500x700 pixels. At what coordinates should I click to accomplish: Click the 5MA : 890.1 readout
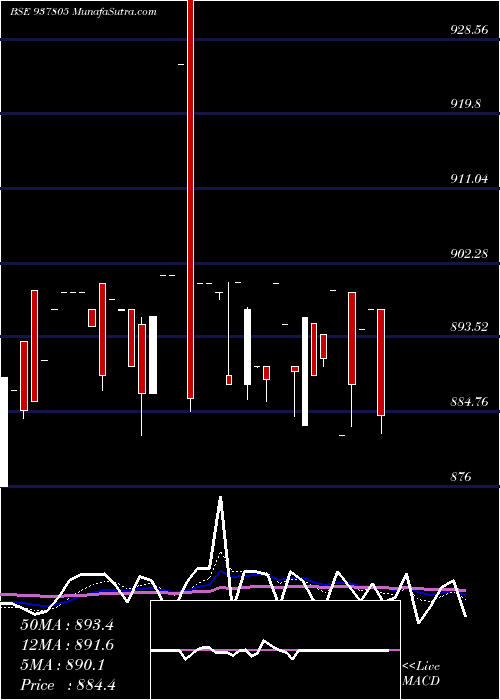(x=62, y=665)
